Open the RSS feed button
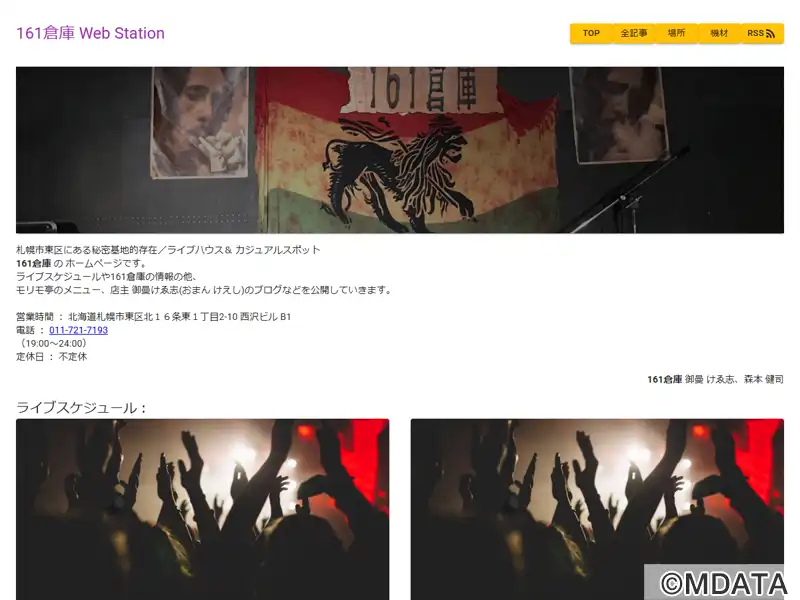 pos(762,33)
